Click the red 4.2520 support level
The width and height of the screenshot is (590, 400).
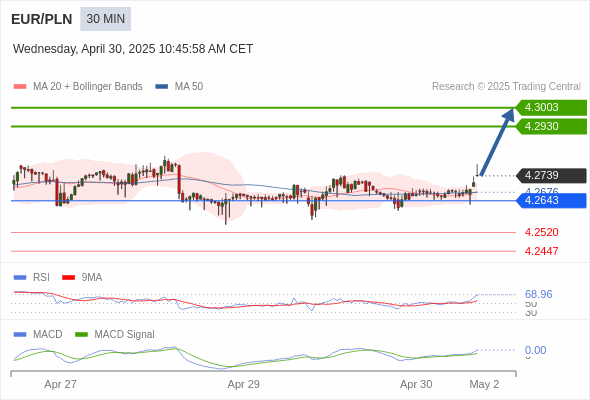[541, 232]
